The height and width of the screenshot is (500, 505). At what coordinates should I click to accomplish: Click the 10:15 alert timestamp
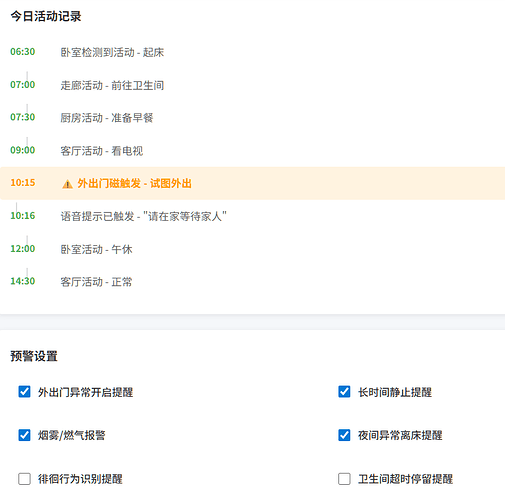pyautogui.click(x=23, y=183)
